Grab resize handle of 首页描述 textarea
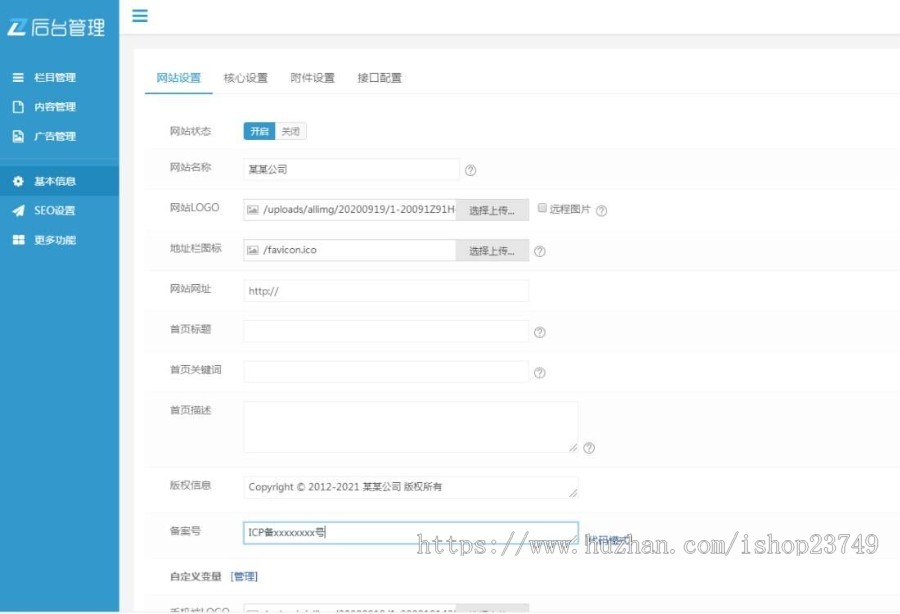 (573, 448)
